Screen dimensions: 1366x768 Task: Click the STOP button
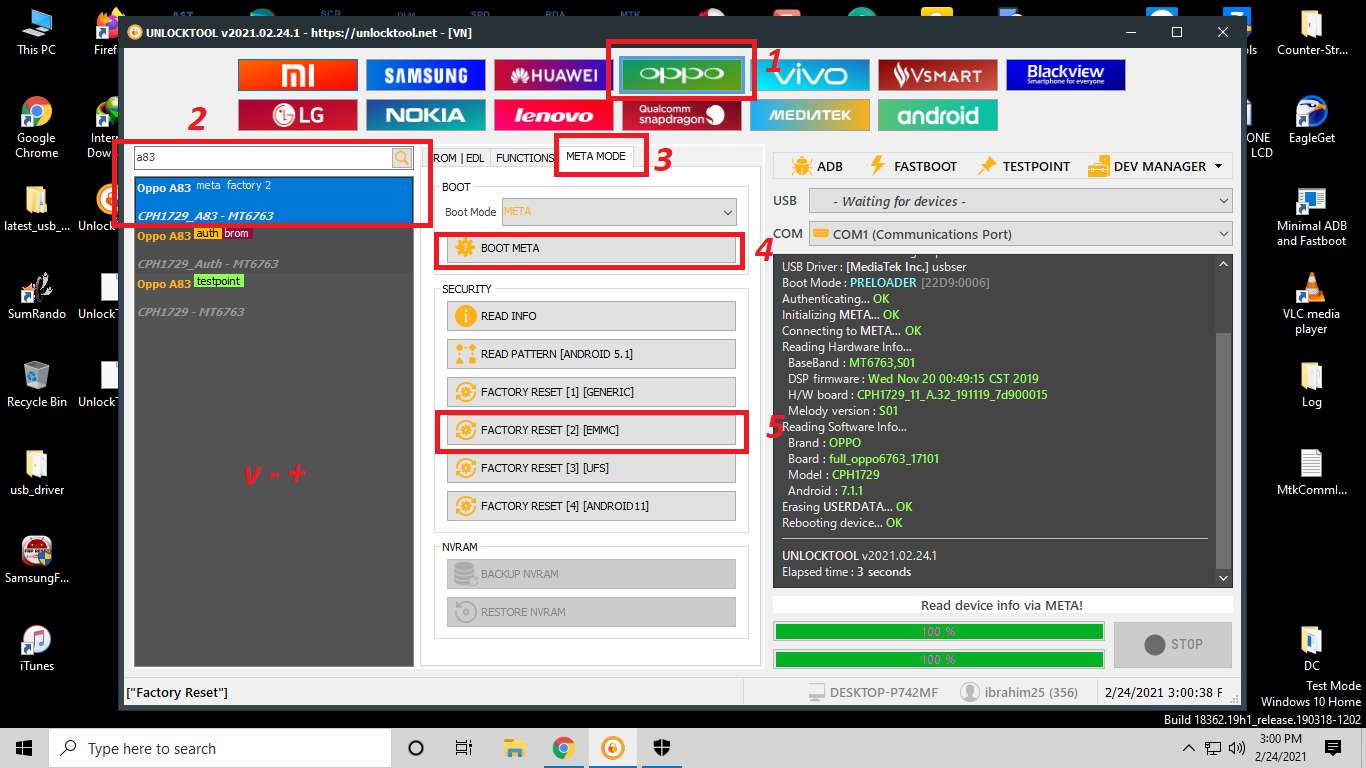(x=1173, y=645)
